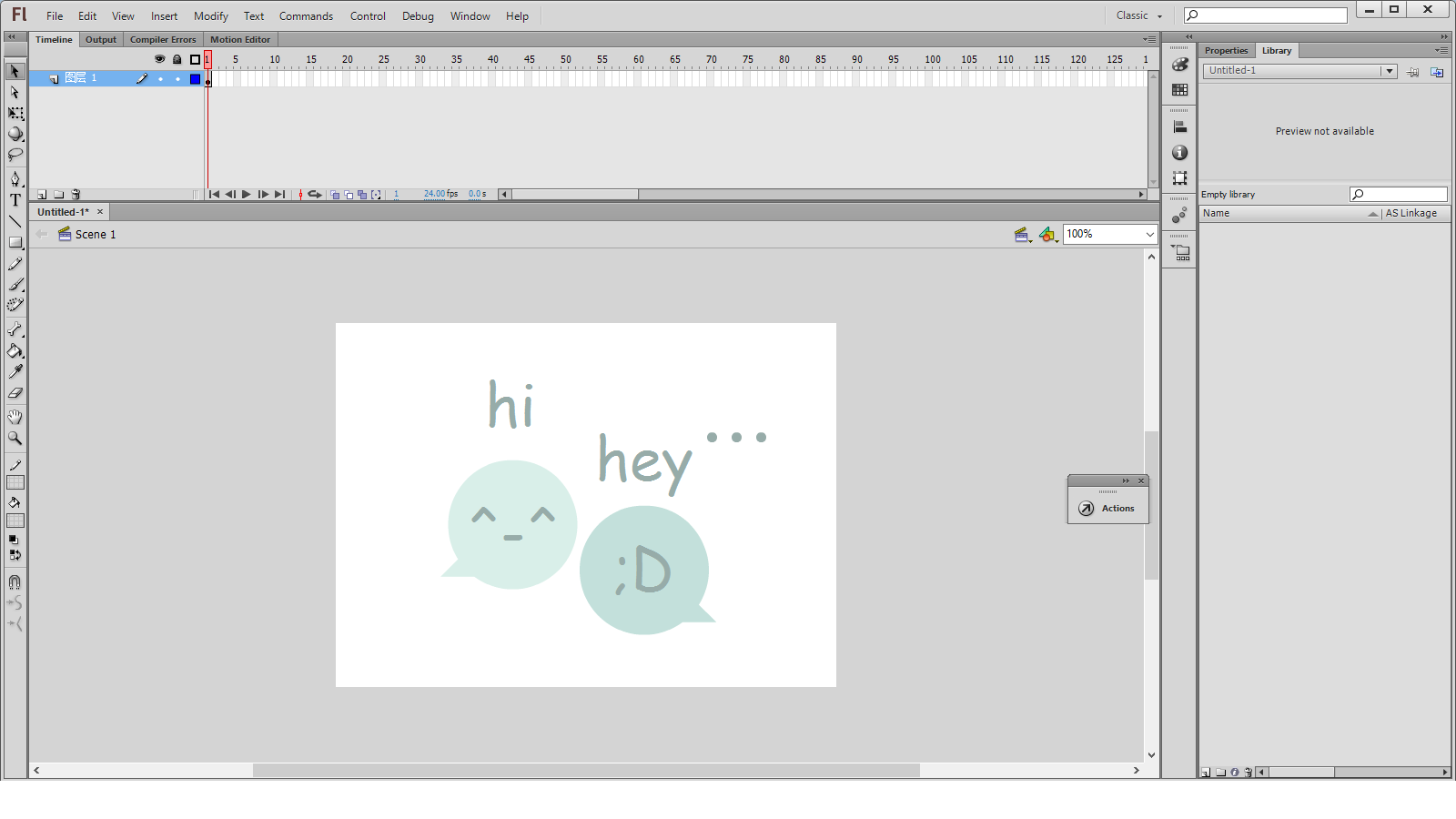Go to first frame
Image resolution: width=1456 pixels, height=819 pixels.
pos(214,195)
